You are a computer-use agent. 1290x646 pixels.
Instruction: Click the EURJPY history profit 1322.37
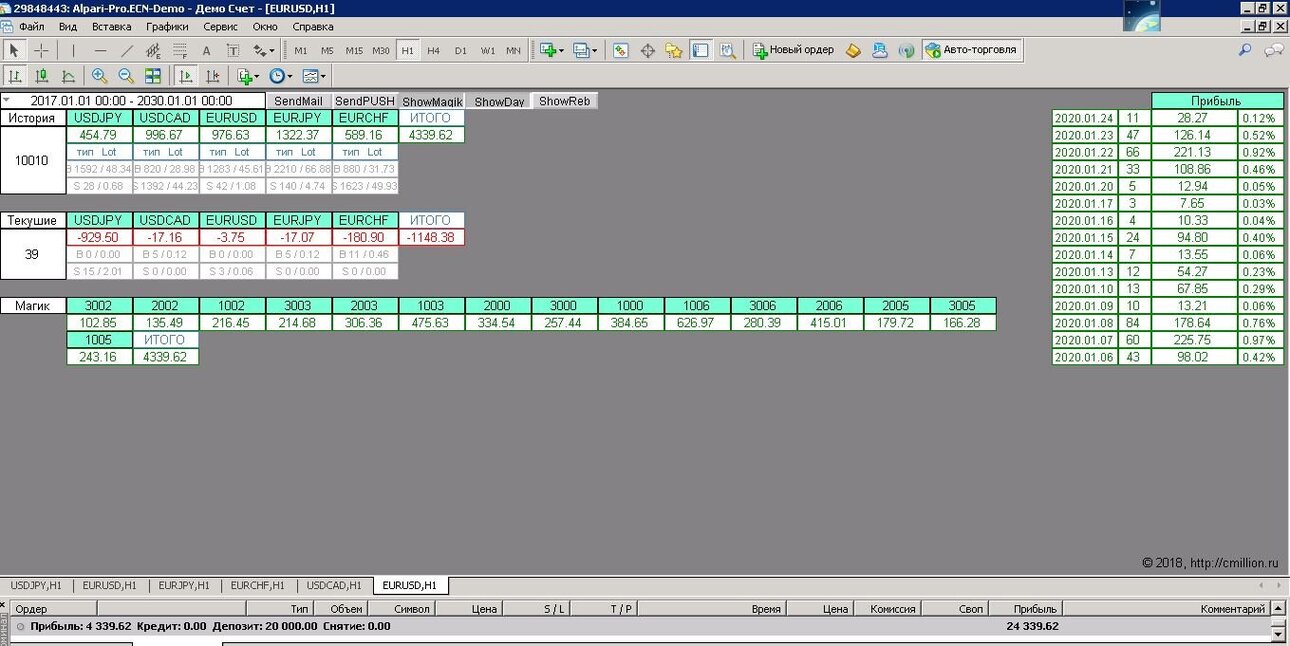pos(298,135)
